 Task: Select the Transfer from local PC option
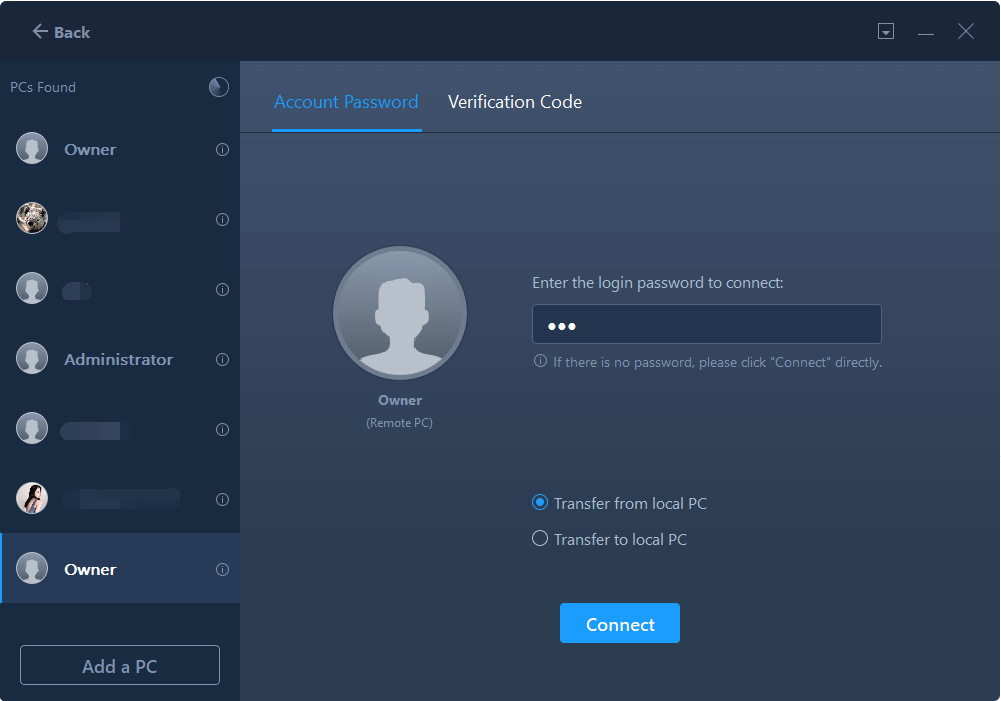pos(540,503)
